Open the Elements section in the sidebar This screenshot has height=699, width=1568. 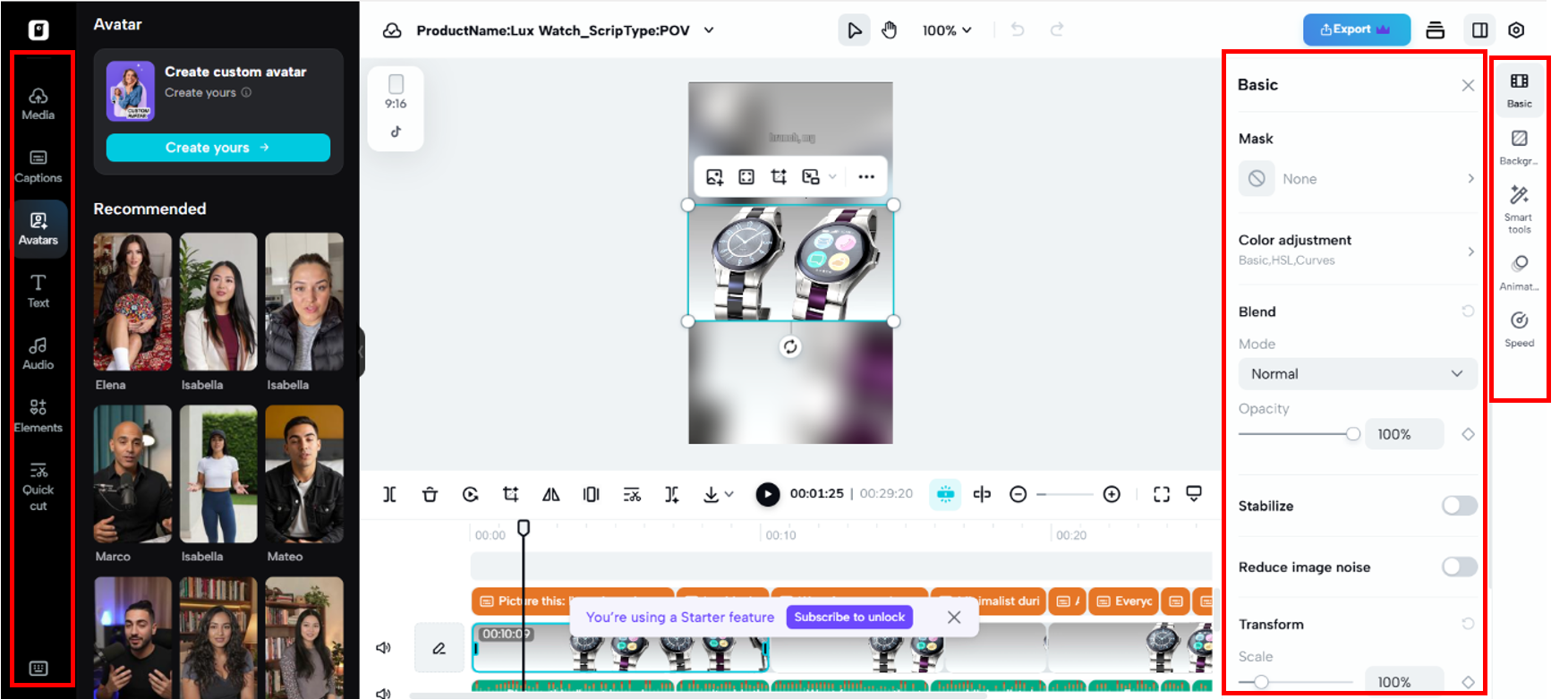click(x=38, y=416)
